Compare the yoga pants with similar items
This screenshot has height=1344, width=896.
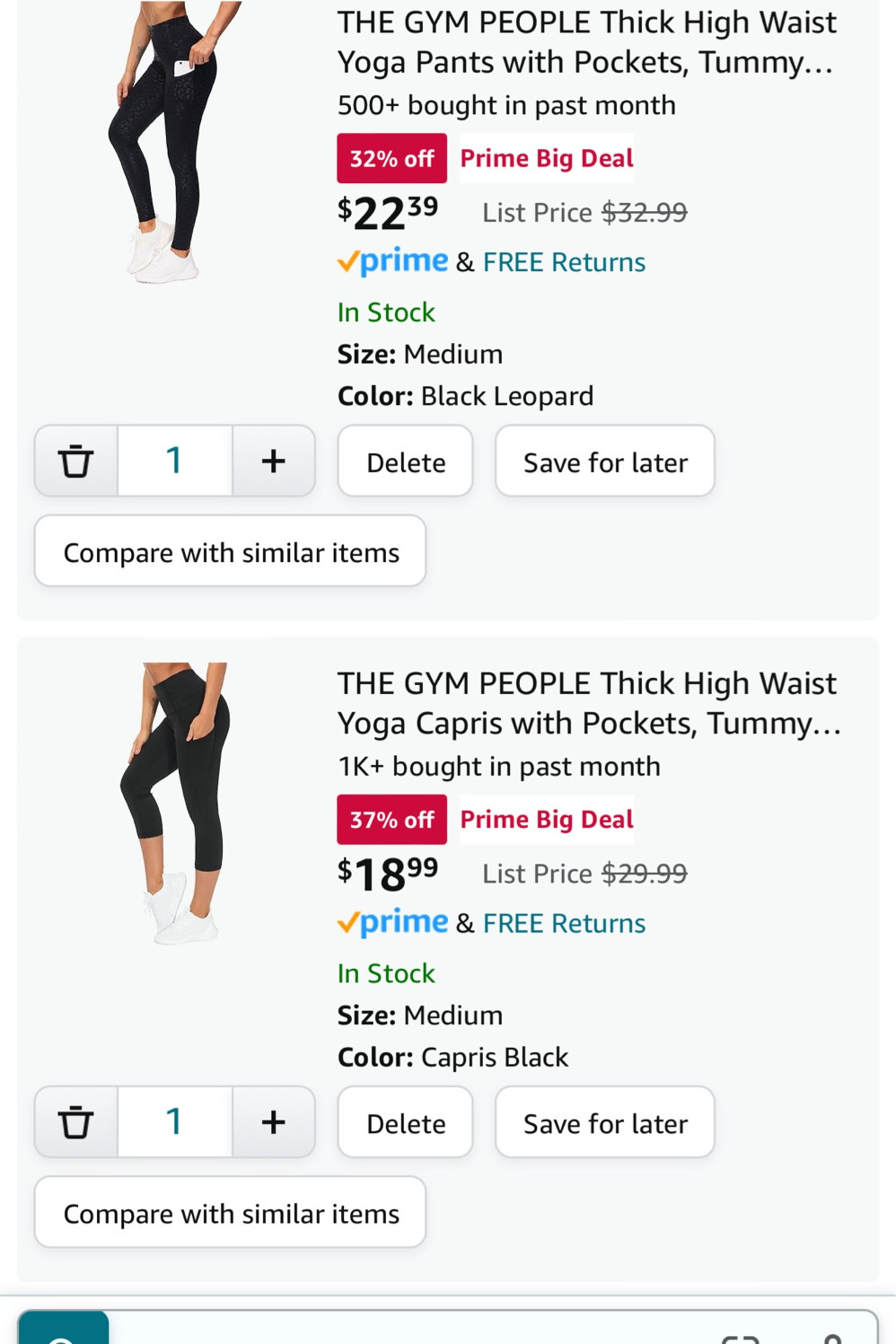click(x=230, y=551)
